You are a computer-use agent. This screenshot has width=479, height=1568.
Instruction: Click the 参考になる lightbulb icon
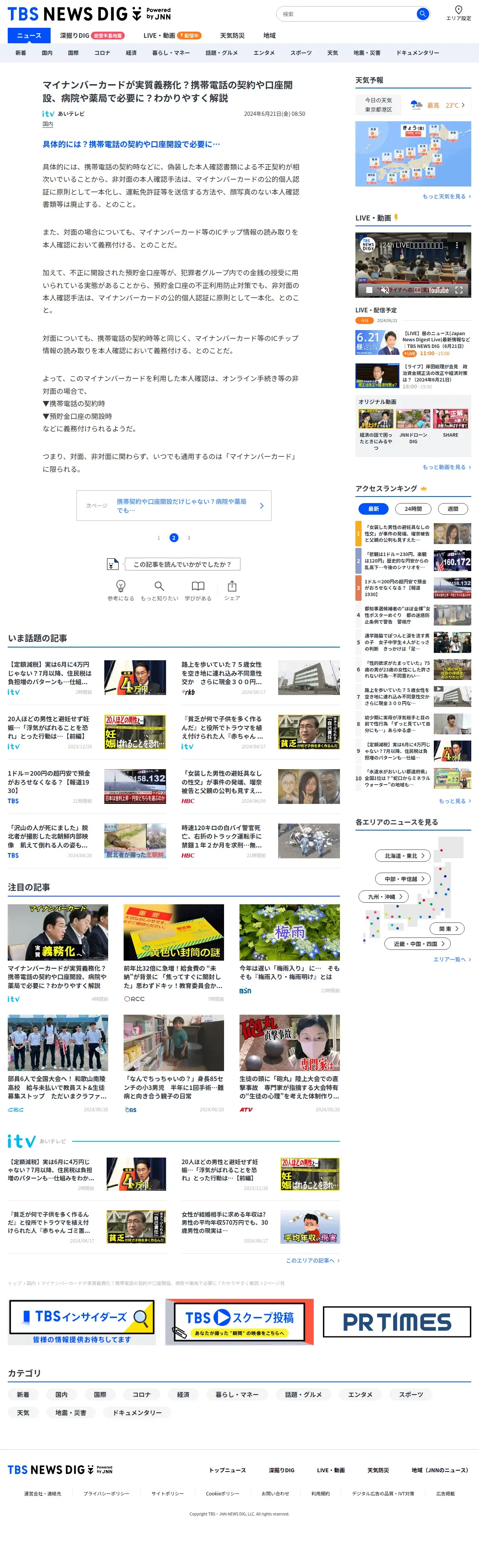121,586
